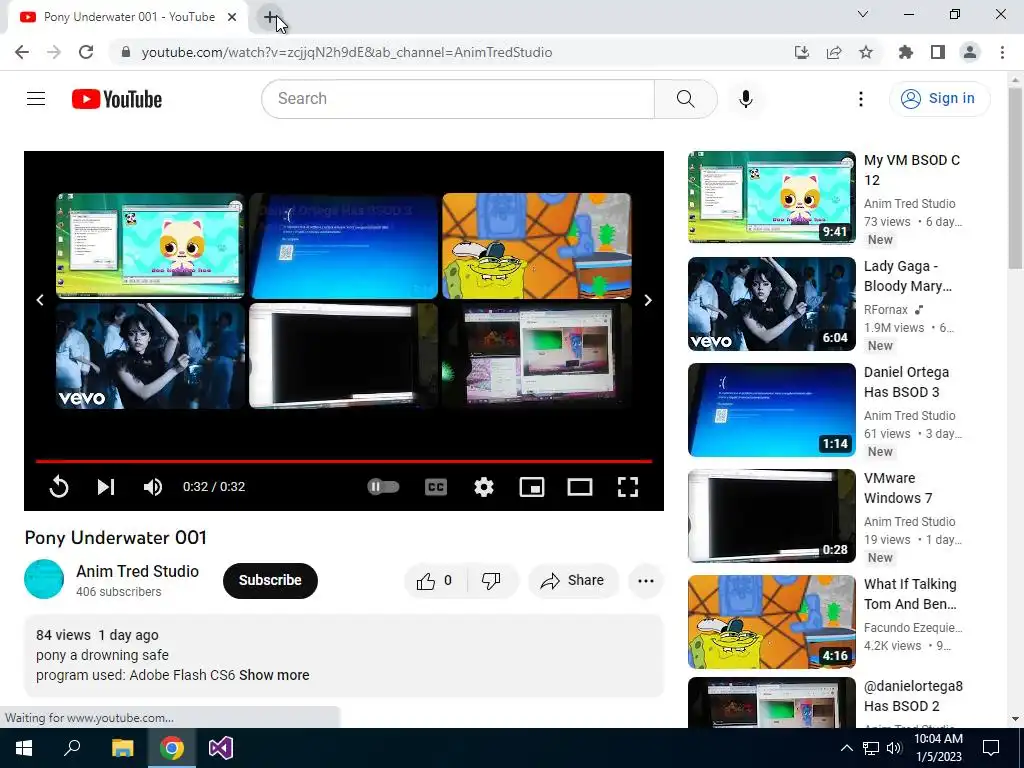
Task: Go to YouTube home via the logo
Action: point(117,99)
